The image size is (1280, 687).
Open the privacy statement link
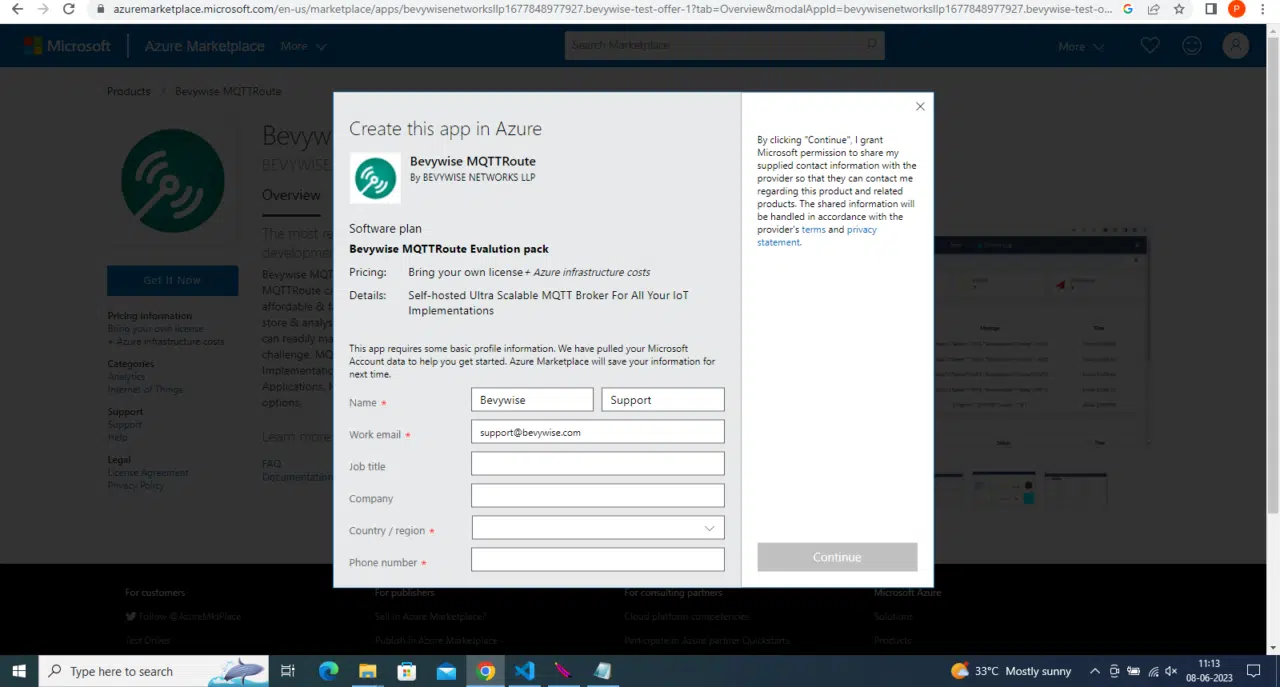tap(817, 236)
